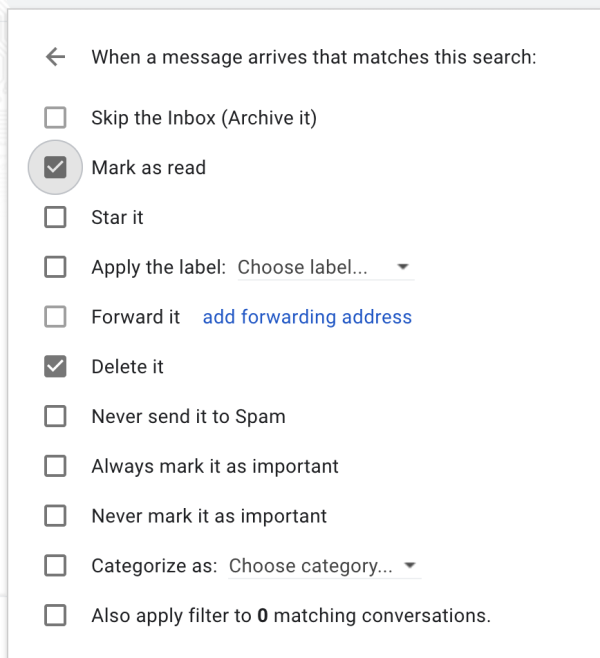Viewport: 600px width, 658px height.
Task: Click the back arrow icon
Action: point(55,58)
